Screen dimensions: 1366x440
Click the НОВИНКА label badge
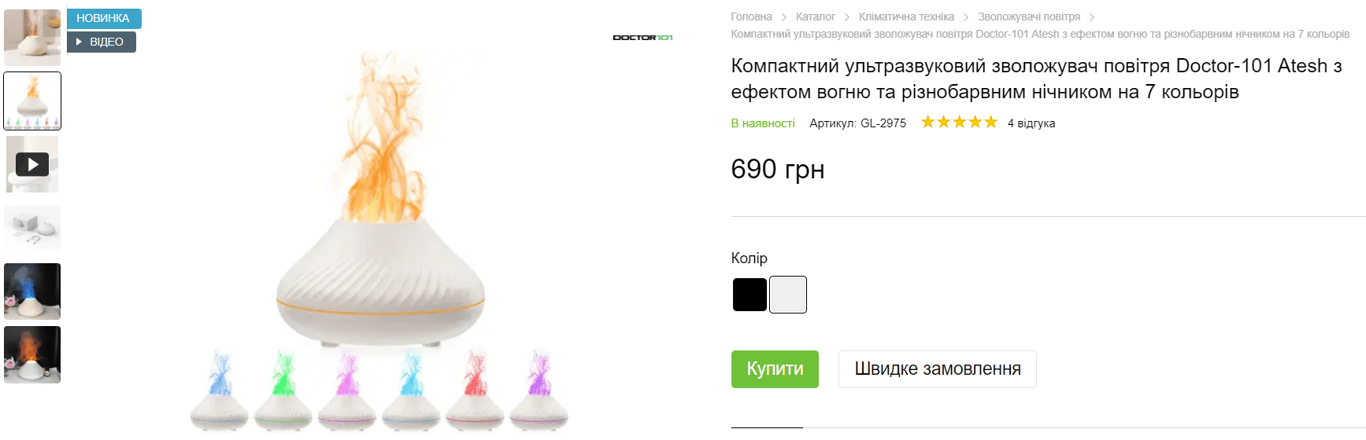104,18
